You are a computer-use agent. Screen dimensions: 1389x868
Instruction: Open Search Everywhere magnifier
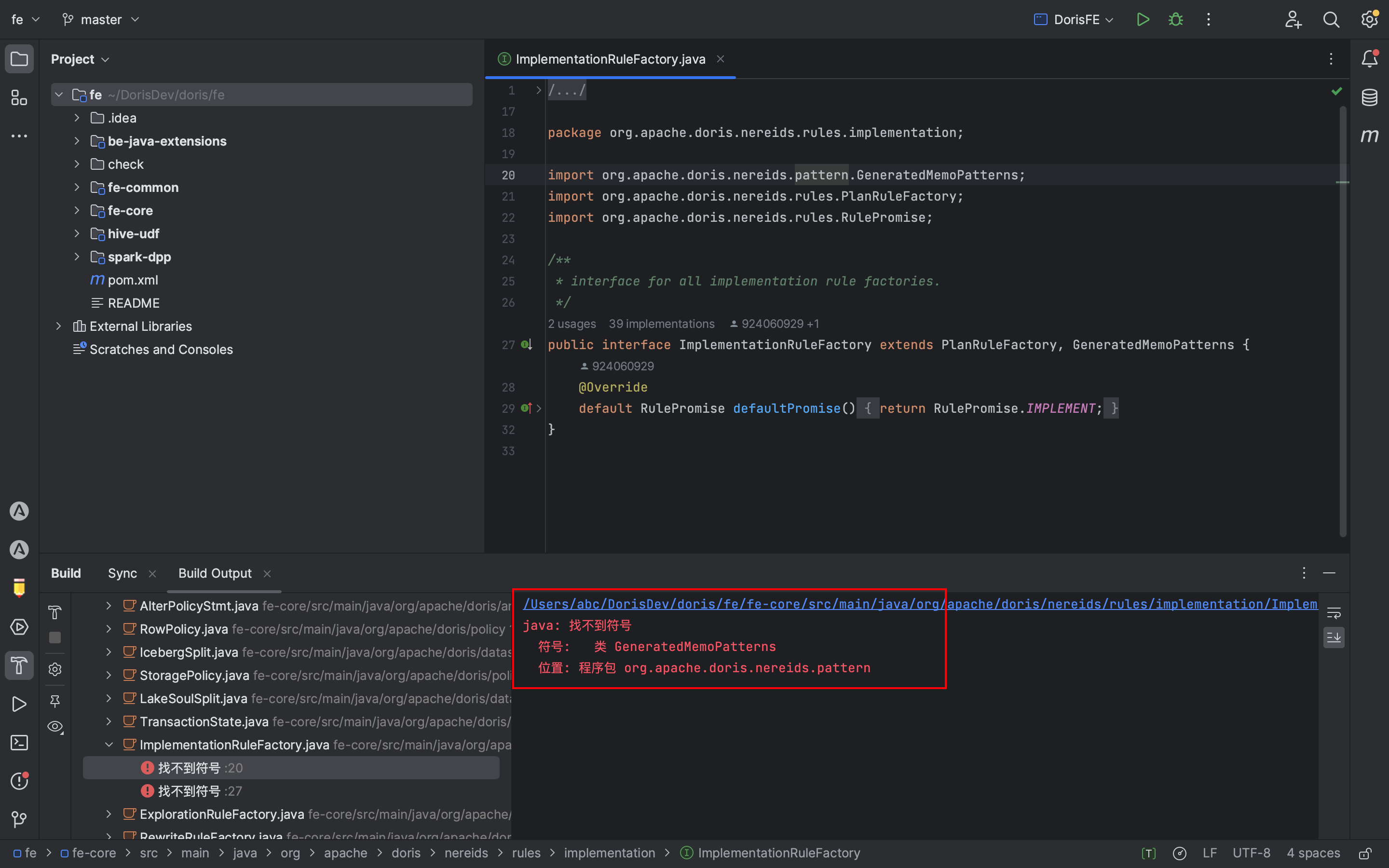(x=1331, y=19)
